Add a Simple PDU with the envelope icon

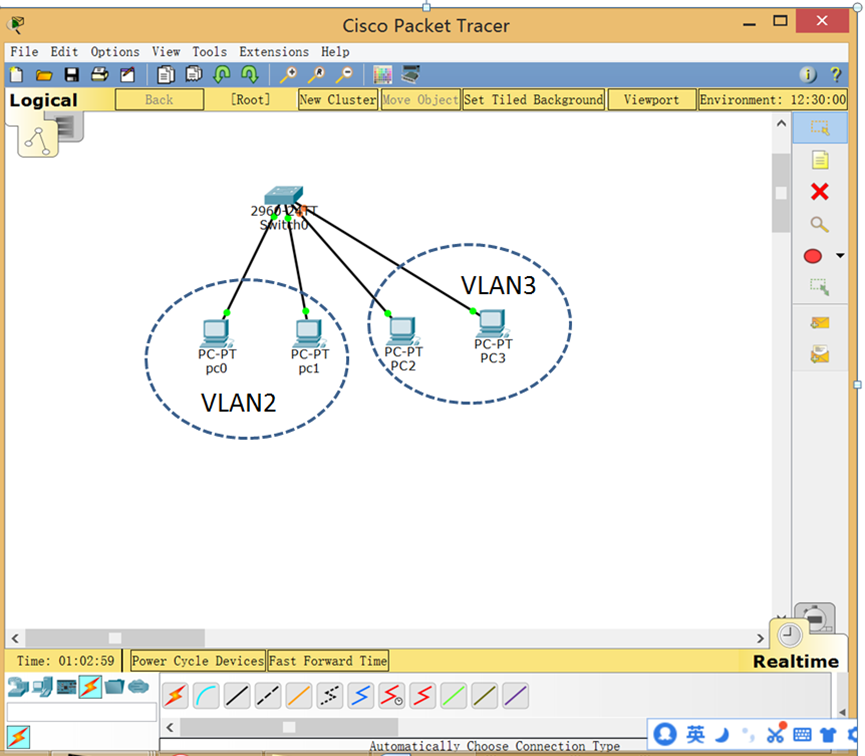[820, 323]
